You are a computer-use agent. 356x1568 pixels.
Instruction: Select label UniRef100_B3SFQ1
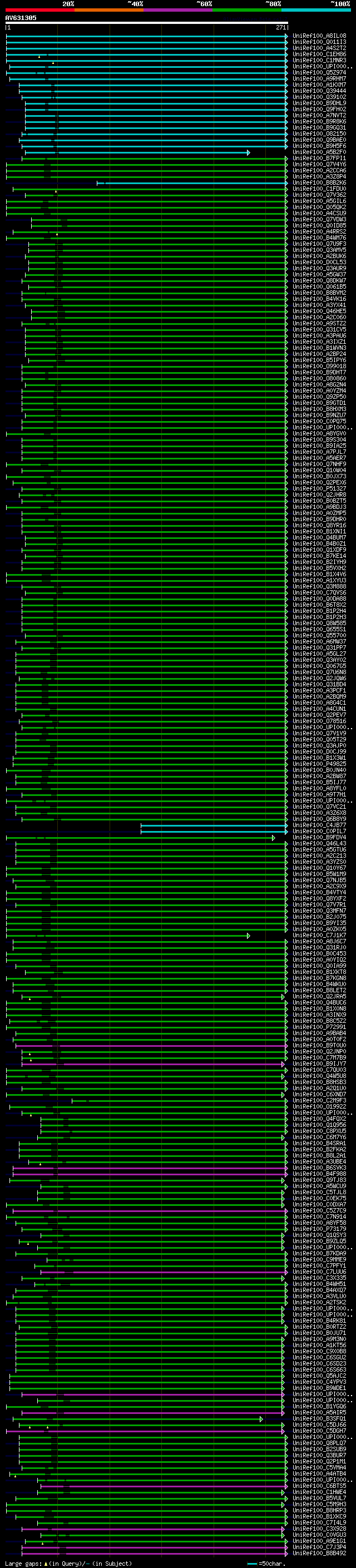(319, 1419)
